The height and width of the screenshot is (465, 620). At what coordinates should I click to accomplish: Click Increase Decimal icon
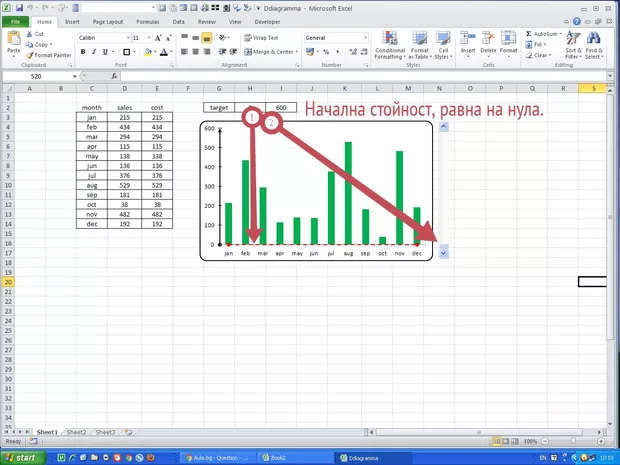(x=353, y=52)
